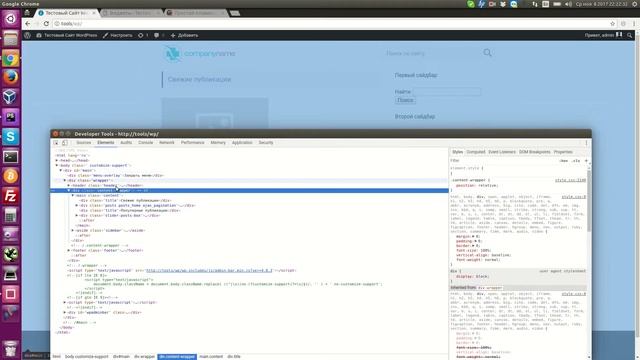
Task: Click the Styles filter input field
Action: coord(502,161)
